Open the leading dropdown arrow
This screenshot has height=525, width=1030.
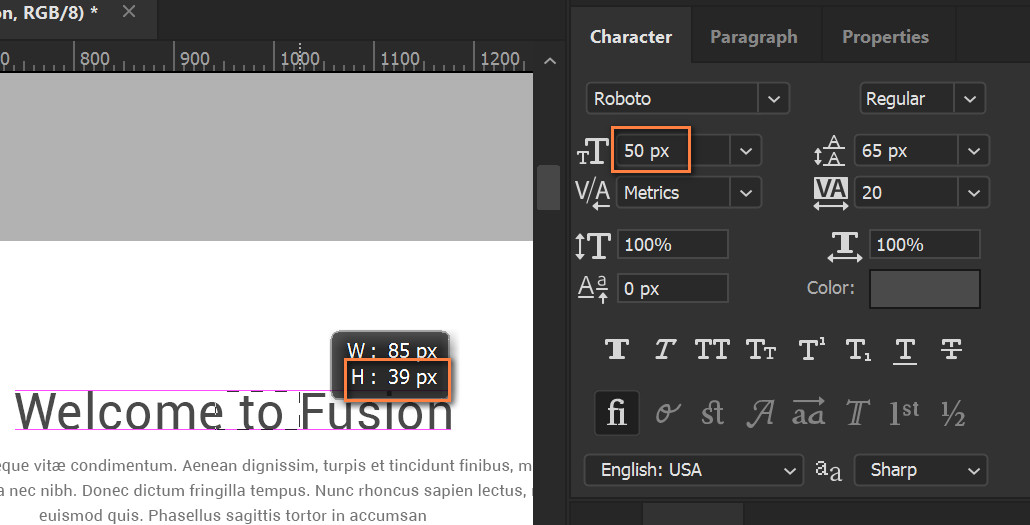coord(974,150)
